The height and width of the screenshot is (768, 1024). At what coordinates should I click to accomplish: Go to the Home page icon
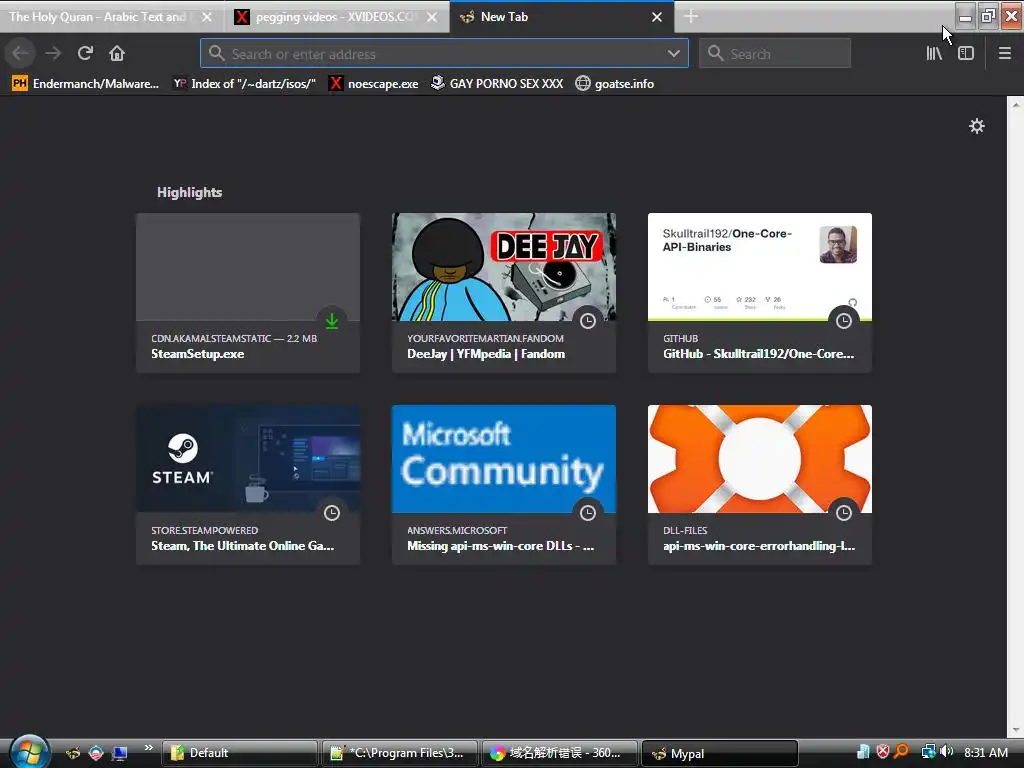(x=117, y=53)
